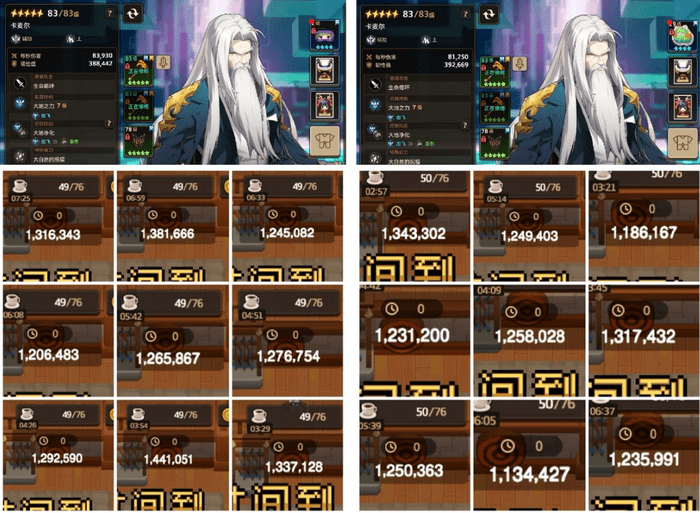This screenshot has width=700, height=513.
Task: Click the swap arrows icon beside the 81,250 stats panel
Action: [x=488, y=14]
